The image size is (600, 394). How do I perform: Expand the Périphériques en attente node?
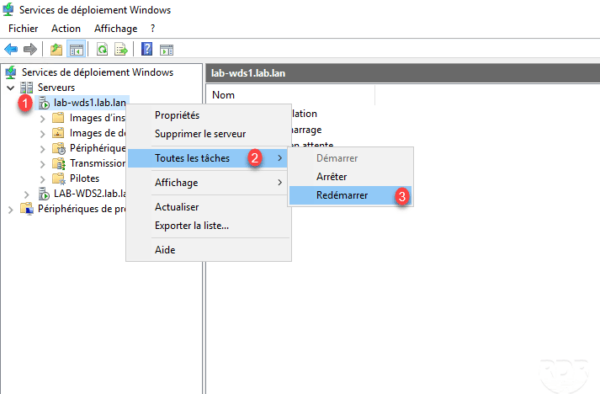pyautogui.click(x=42, y=149)
